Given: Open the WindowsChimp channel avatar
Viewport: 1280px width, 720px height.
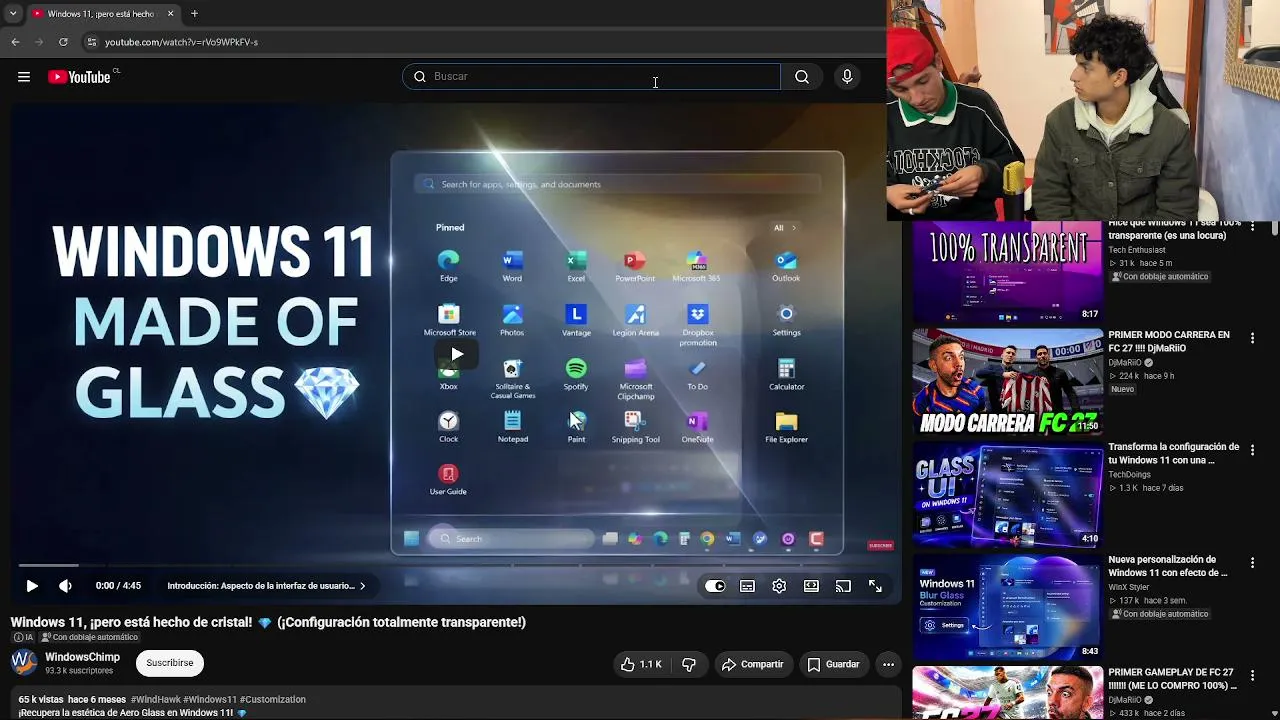Looking at the screenshot, I should pyautogui.click(x=23, y=662).
